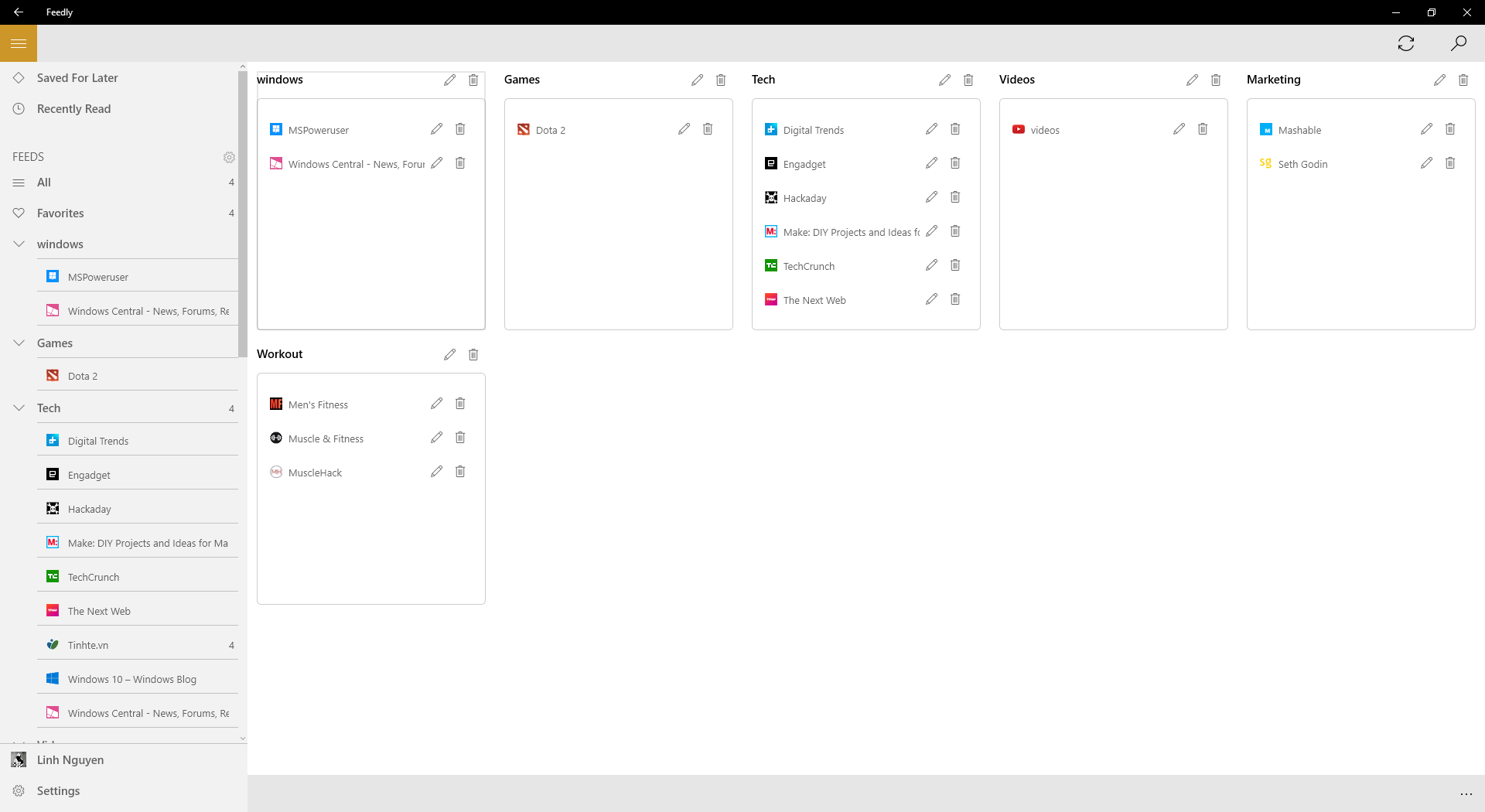Click Mashable feed in Marketing card
Screen dimensions: 1485x812
point(1299,130)
